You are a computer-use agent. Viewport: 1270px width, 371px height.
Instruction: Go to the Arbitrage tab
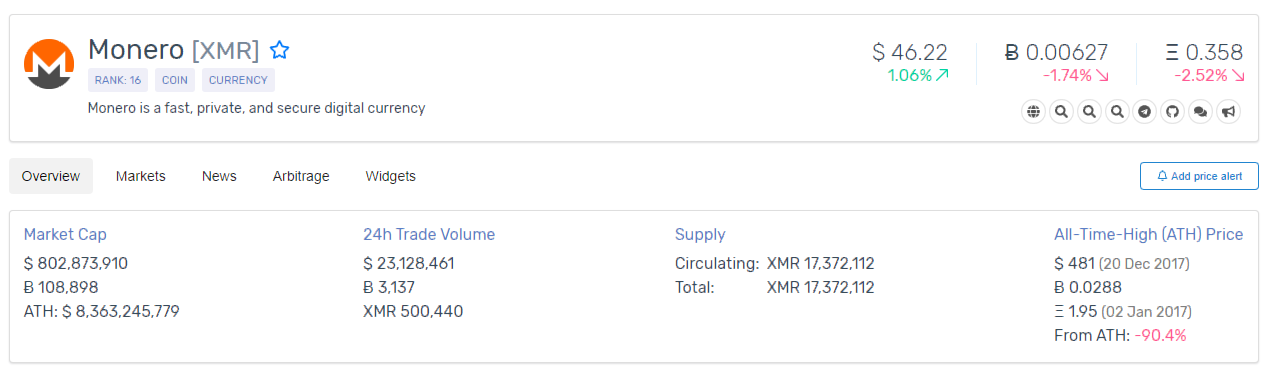[301, 176]
